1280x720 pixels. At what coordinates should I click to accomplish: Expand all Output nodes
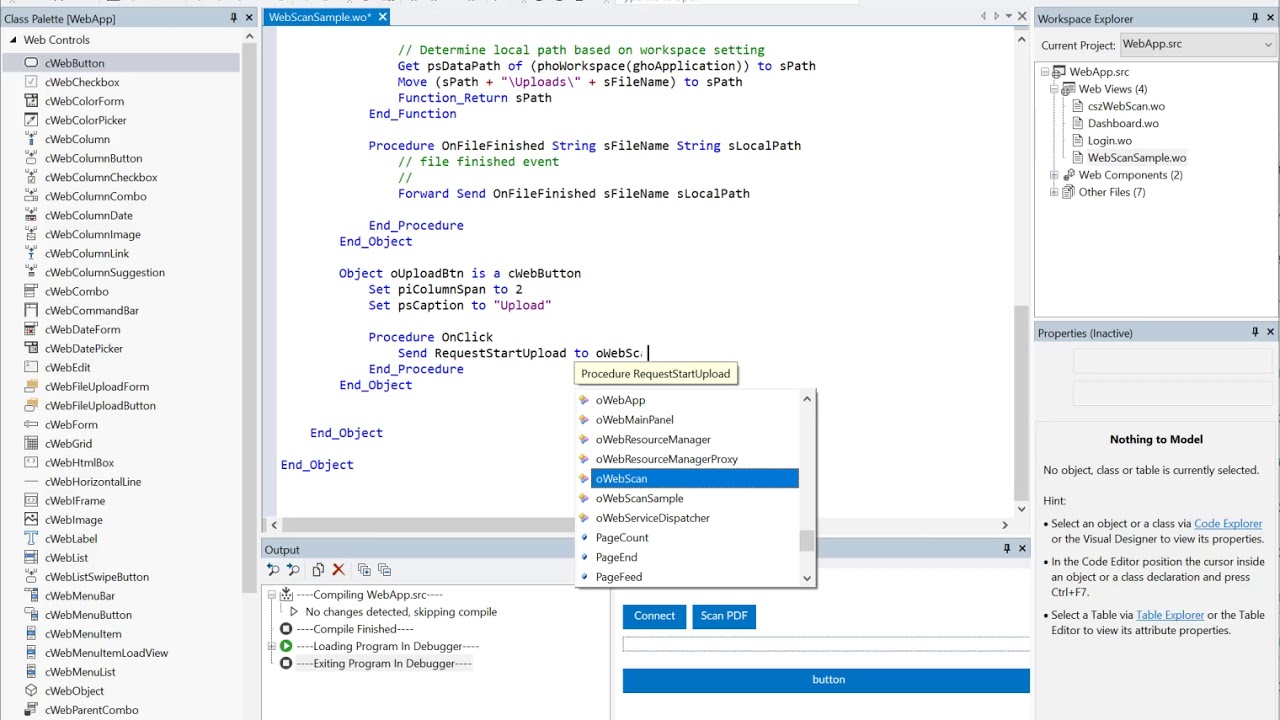(364, 570)
